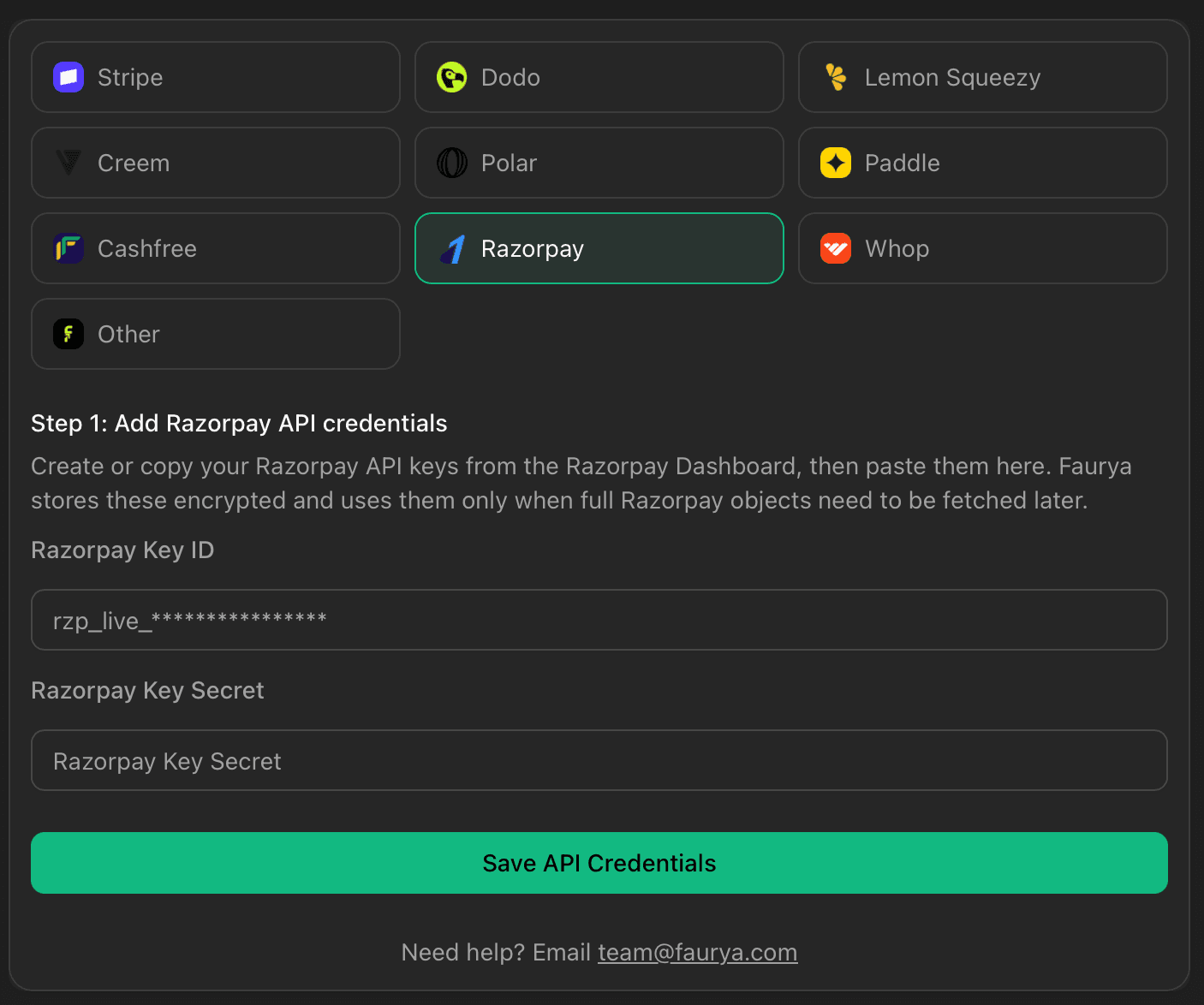The width and height of the screenshot is (1204, 1005).
Task: Focus the Razorpay Key Secret field
Action: [599, 760]
